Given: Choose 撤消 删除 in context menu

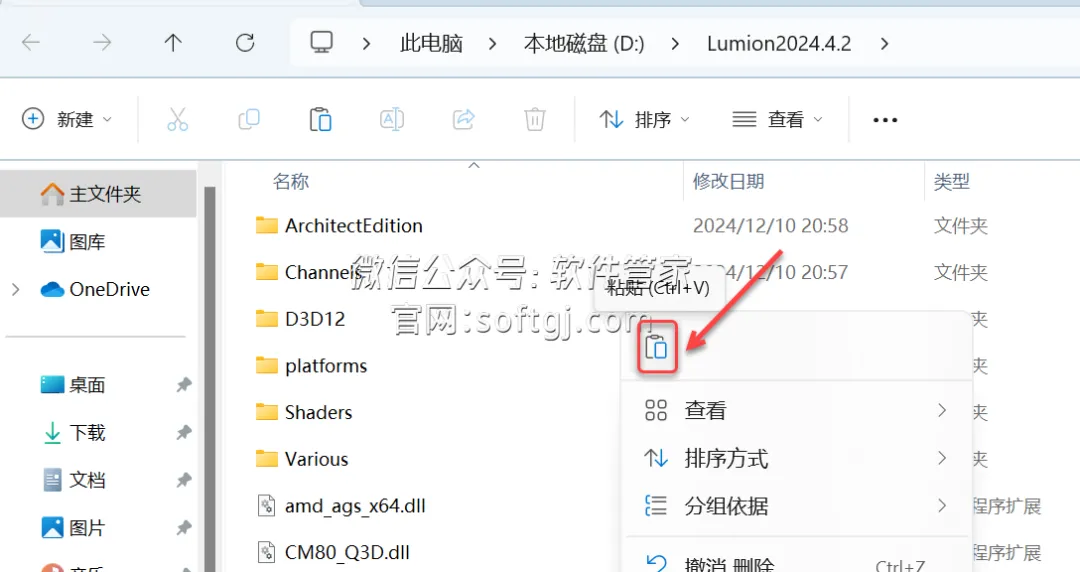Looking at the screenshot, I should [x=797, y=563].
